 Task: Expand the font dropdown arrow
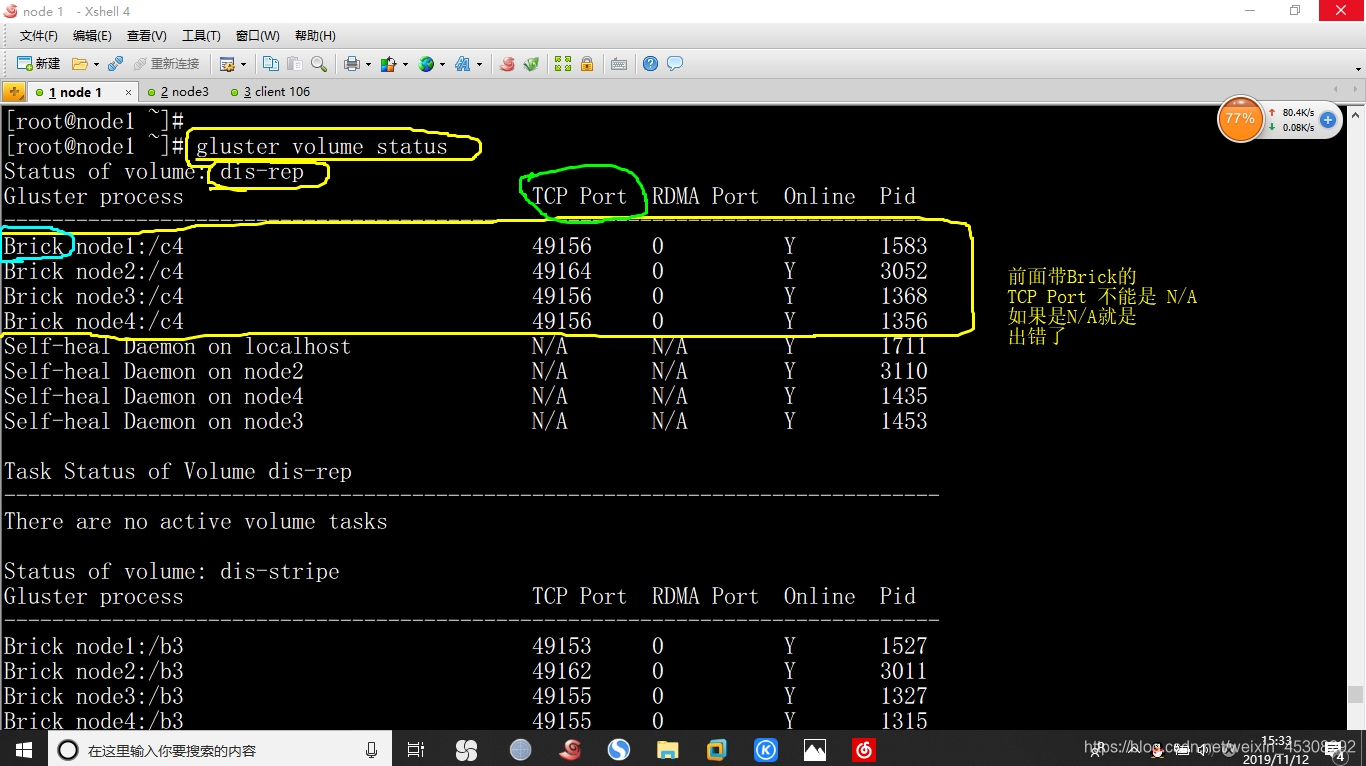click(479, 64)
